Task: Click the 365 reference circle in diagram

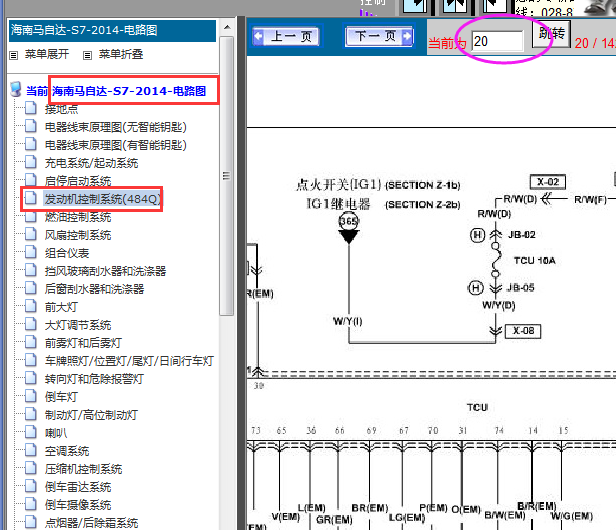Action: [x=348, y=221]
